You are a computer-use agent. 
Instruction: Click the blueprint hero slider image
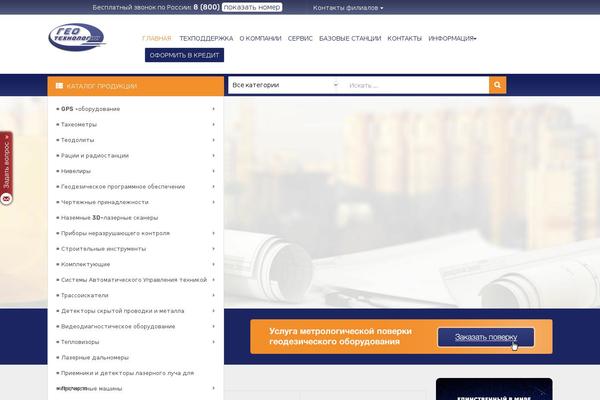412,202
